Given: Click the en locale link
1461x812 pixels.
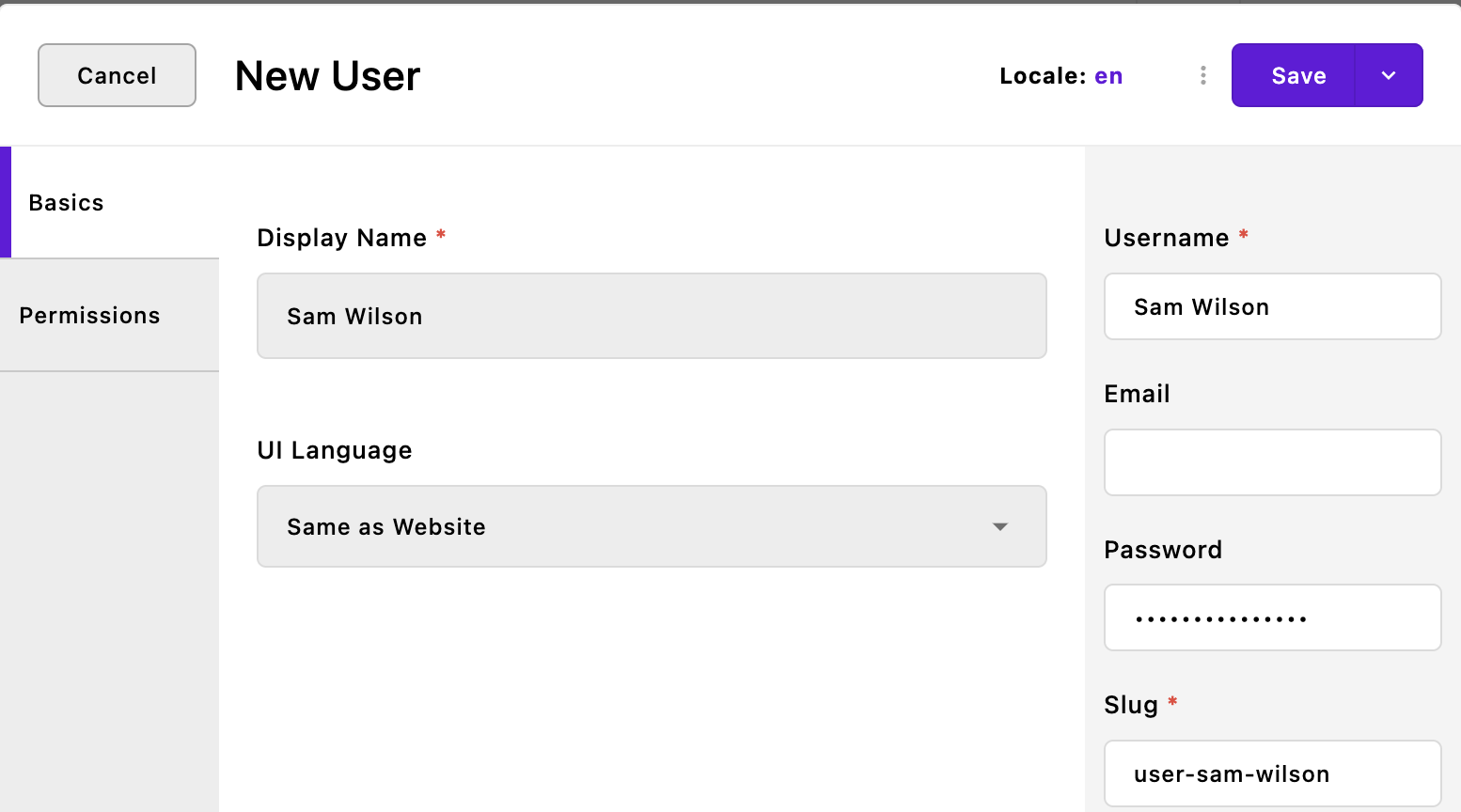Looking at the screenshot, I should pyautogui.click(x=1108, y=76).
